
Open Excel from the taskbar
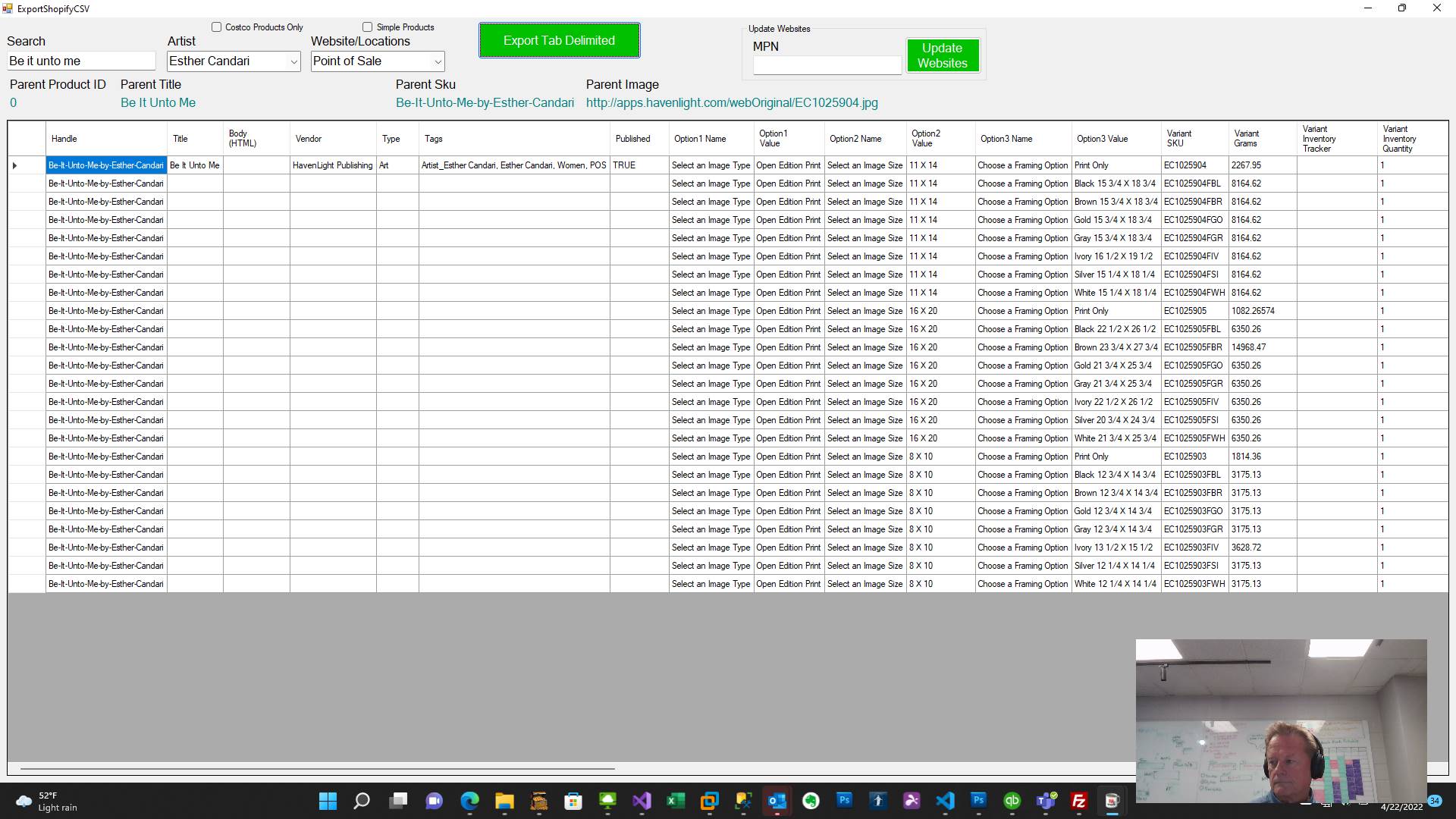(x=675, y=801)
